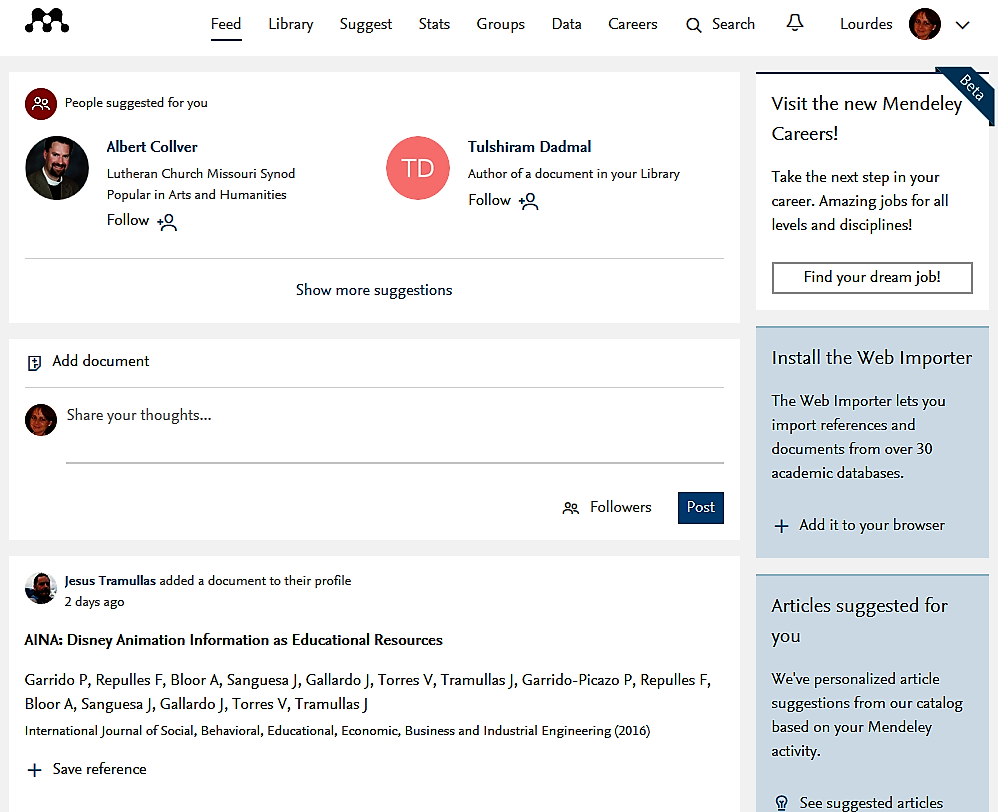Open the Feed tab
The image size is (998, 812).
click(226, 24)
